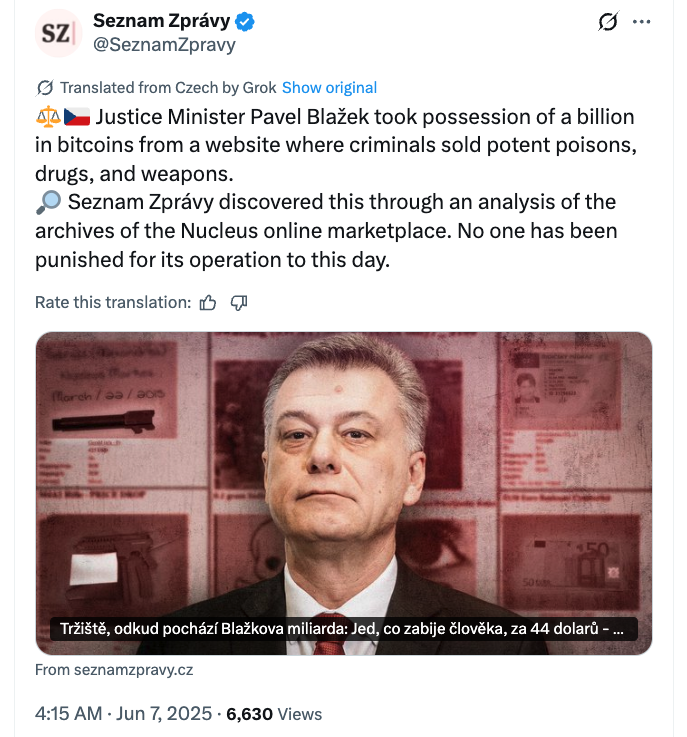The height and width of the screenshot is (737, 687).
Task: Click the translation icon beside "Translated from Czech"
Action: pos(45,87)
